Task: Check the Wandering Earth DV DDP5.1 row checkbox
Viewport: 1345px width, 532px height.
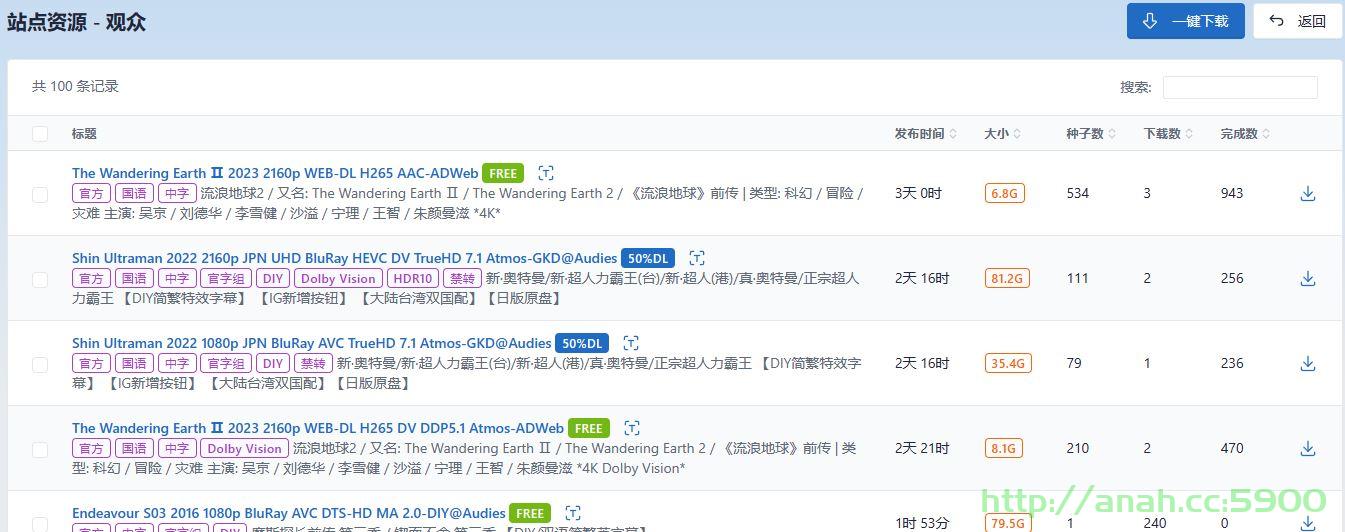Action: pyautogui.click(x=40, y=449)
